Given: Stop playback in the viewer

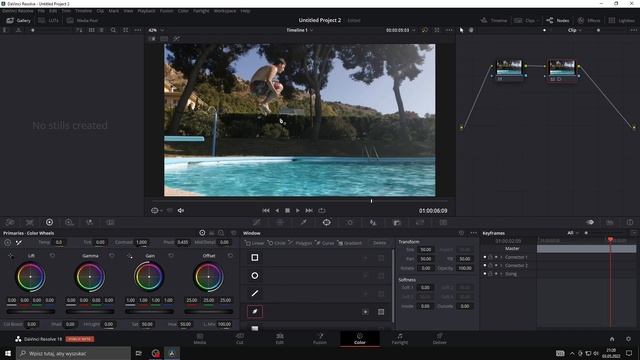Looking at the screenshot, I should coord(287,211).
